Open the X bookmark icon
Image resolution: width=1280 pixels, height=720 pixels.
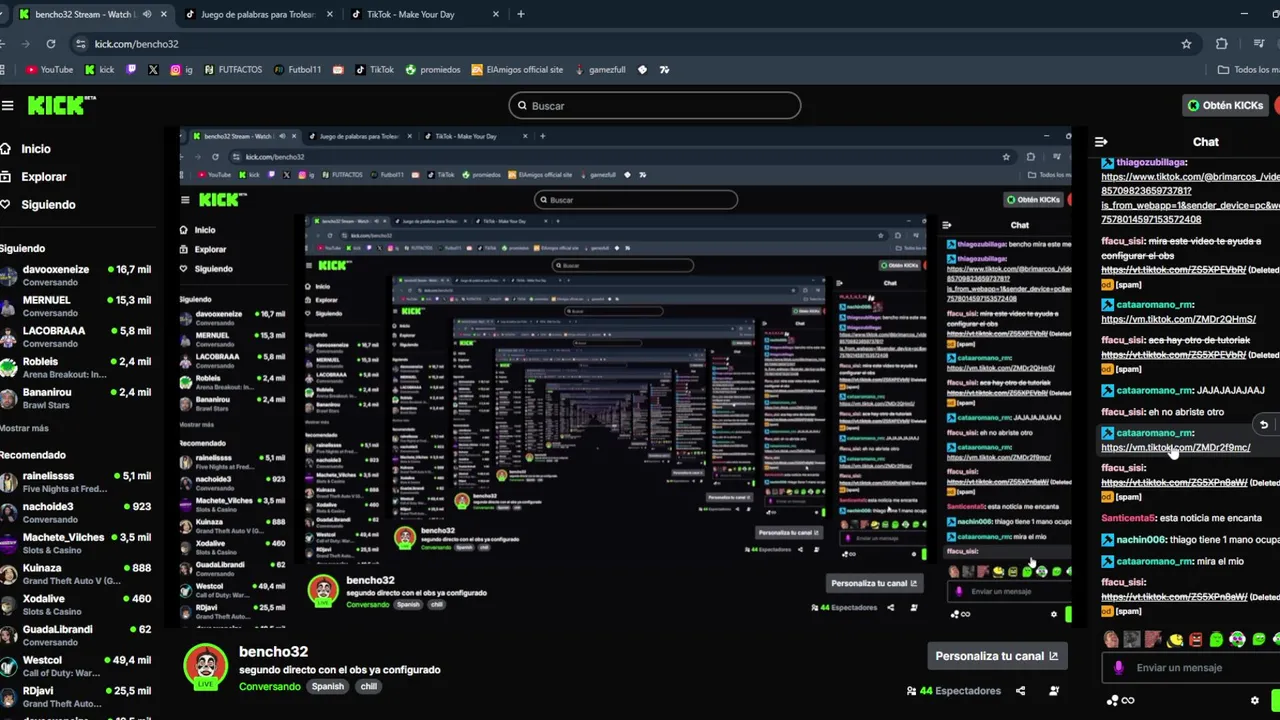tap(153, 70)
